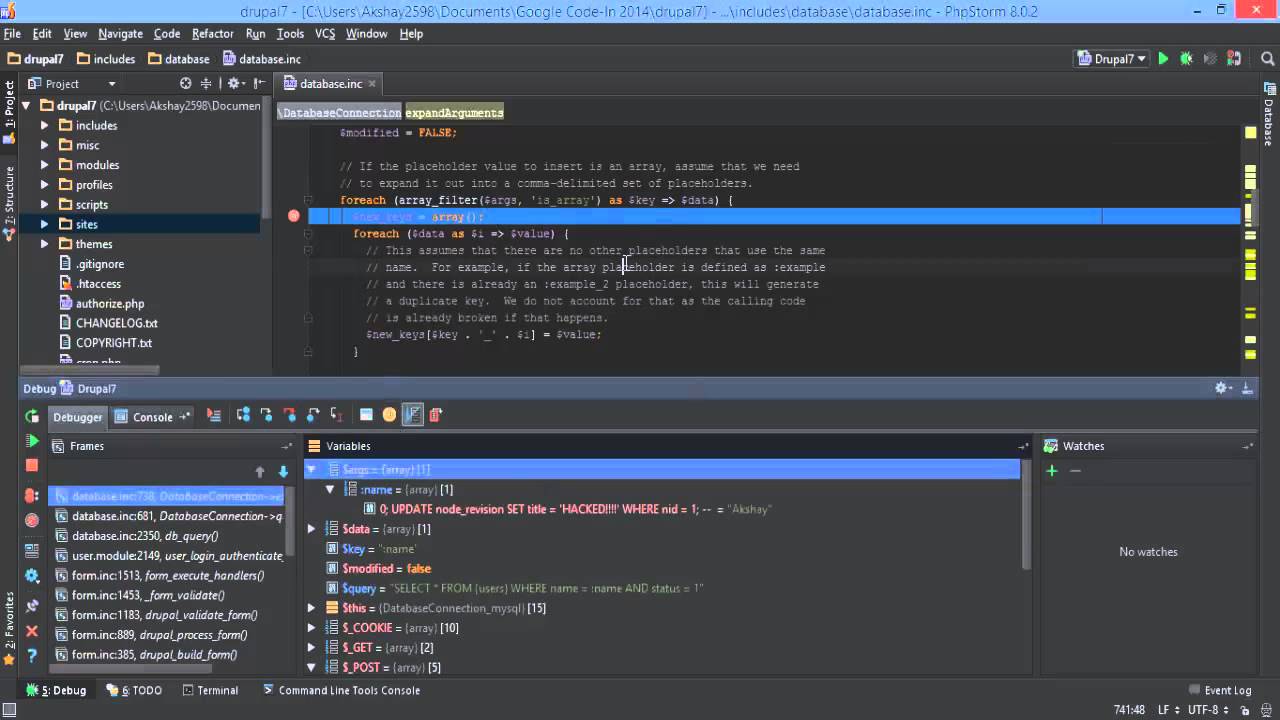The image size is (1280, 720).
Task: Click the Run to Cursor icon
Action: pos(336,415)
